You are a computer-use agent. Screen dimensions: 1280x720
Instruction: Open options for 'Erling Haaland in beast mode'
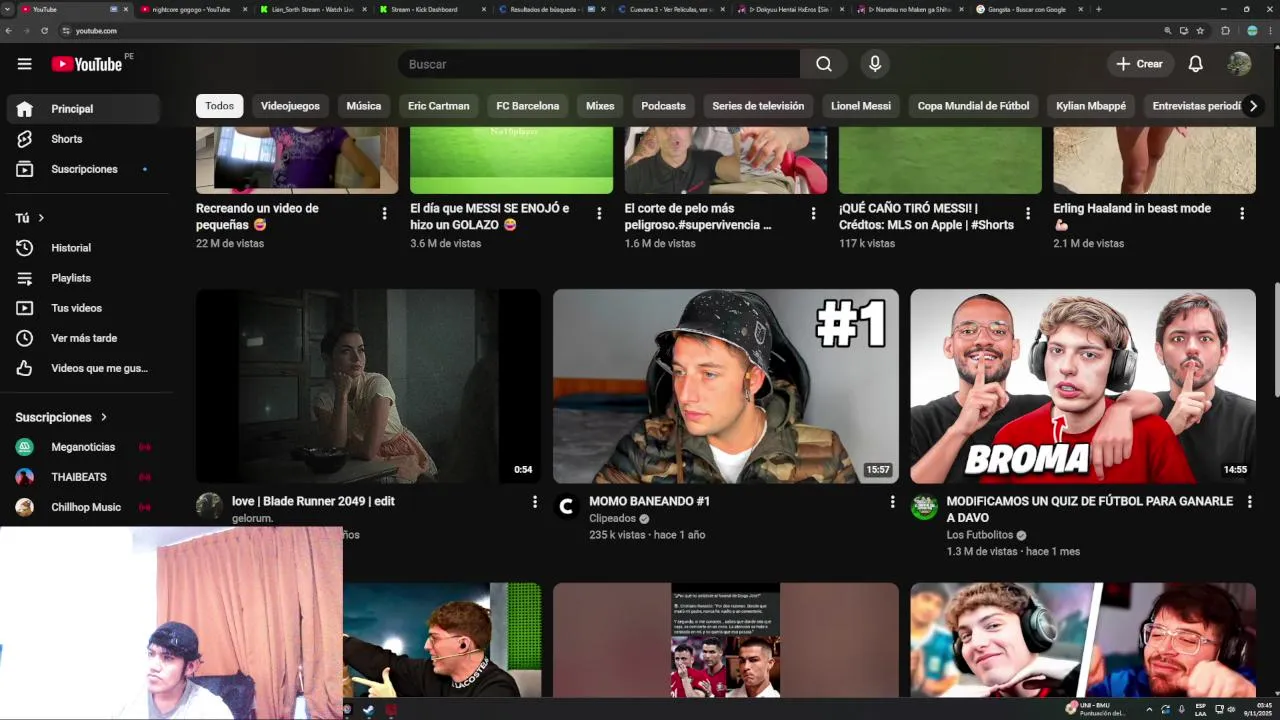click(x=1242, y=213)
